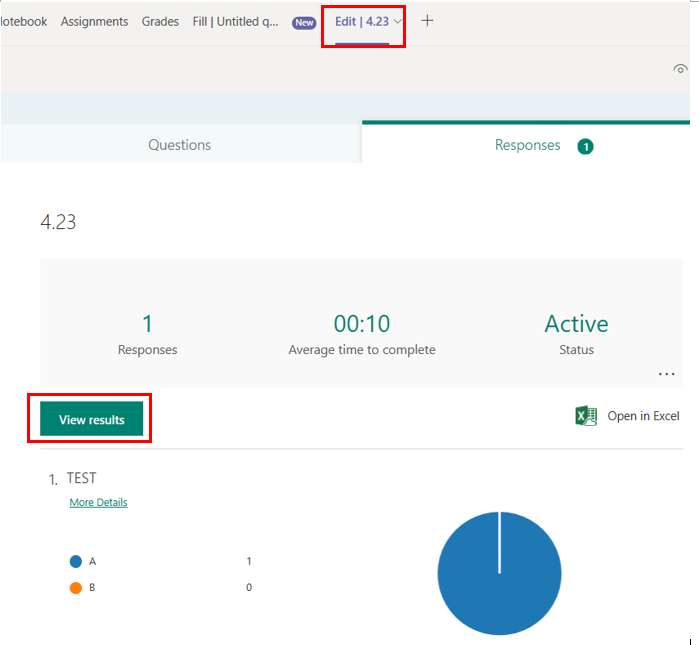Screen dimensions: 699x645
Task: Select the Edit | 4.23 tab
Action: 362,21
